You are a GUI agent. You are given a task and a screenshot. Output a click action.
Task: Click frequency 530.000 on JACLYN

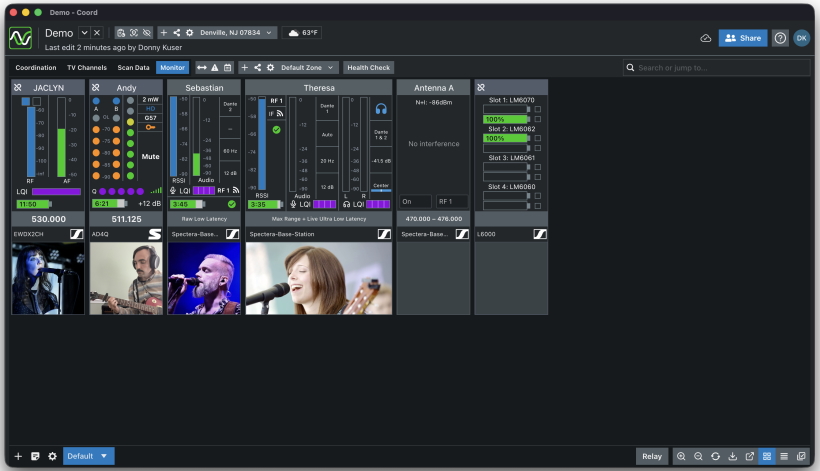point(48,219)
